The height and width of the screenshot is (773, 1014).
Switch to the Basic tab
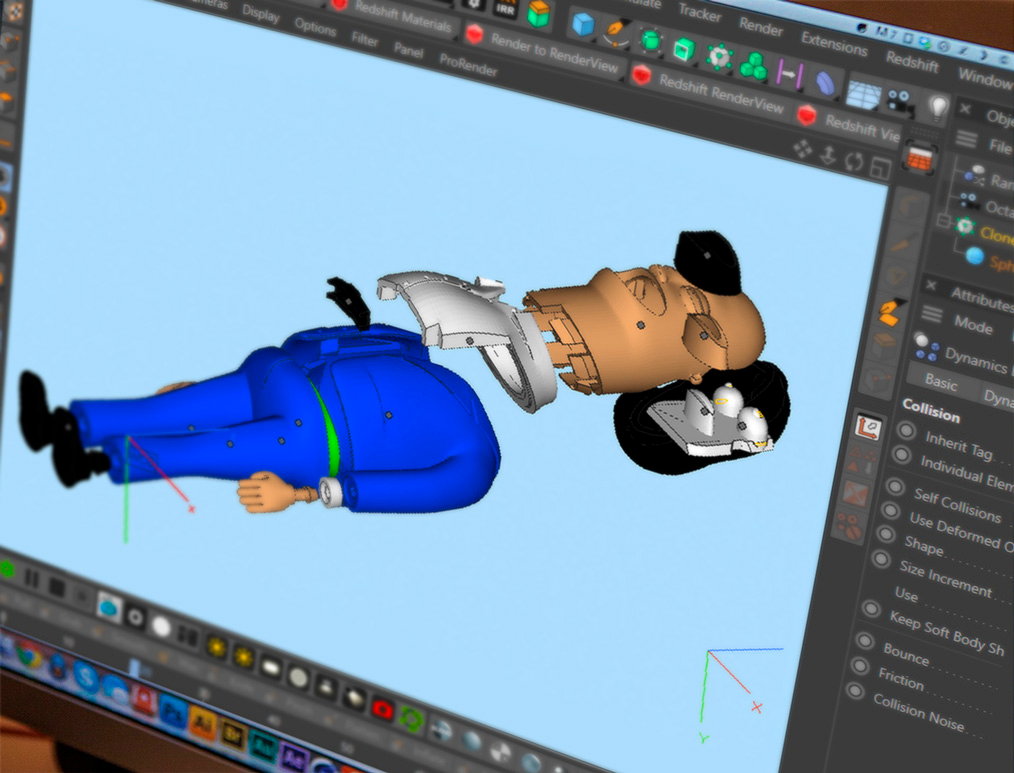pyautogui.click(x=940, y=382)
